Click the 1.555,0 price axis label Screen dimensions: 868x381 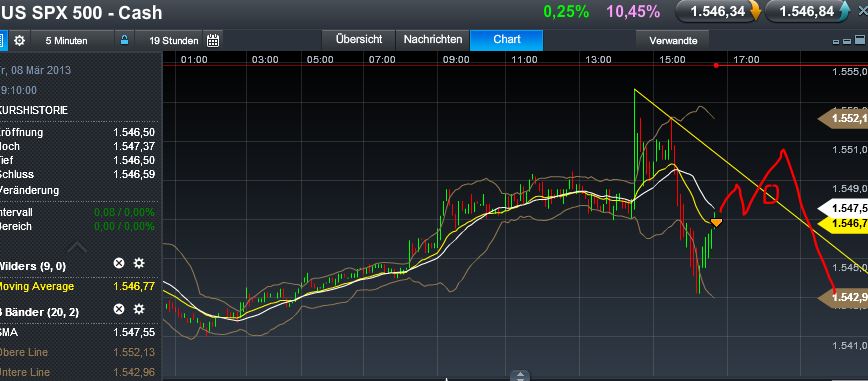point(850,71)
